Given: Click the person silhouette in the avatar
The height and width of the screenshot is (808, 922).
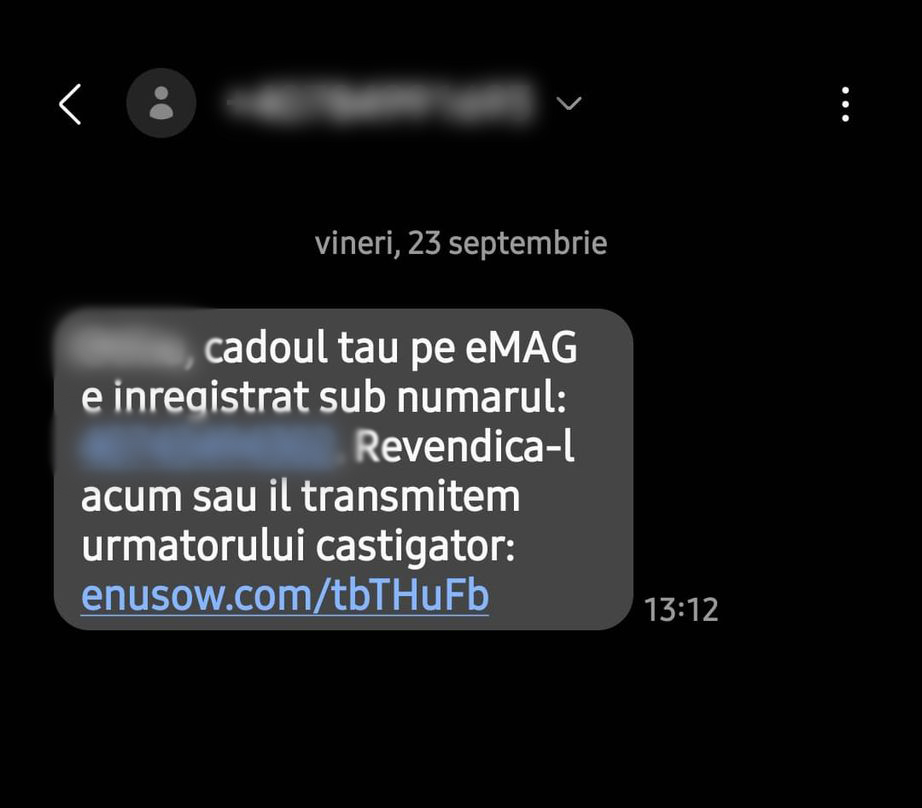Looking at the screenshot, I should (161, 103).
